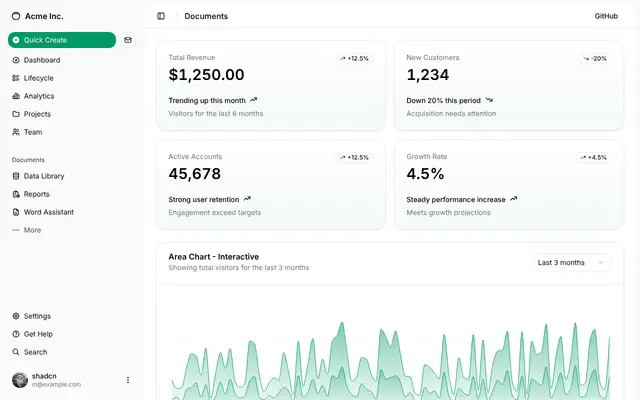Click the Acme Inc. logo icon

click(x=16, y=16)
